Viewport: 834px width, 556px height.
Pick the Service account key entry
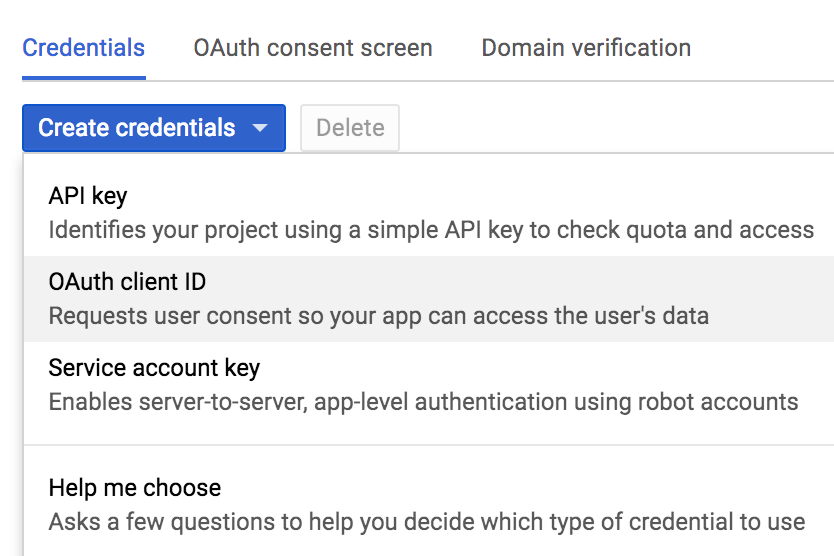(x=429, y=385)
